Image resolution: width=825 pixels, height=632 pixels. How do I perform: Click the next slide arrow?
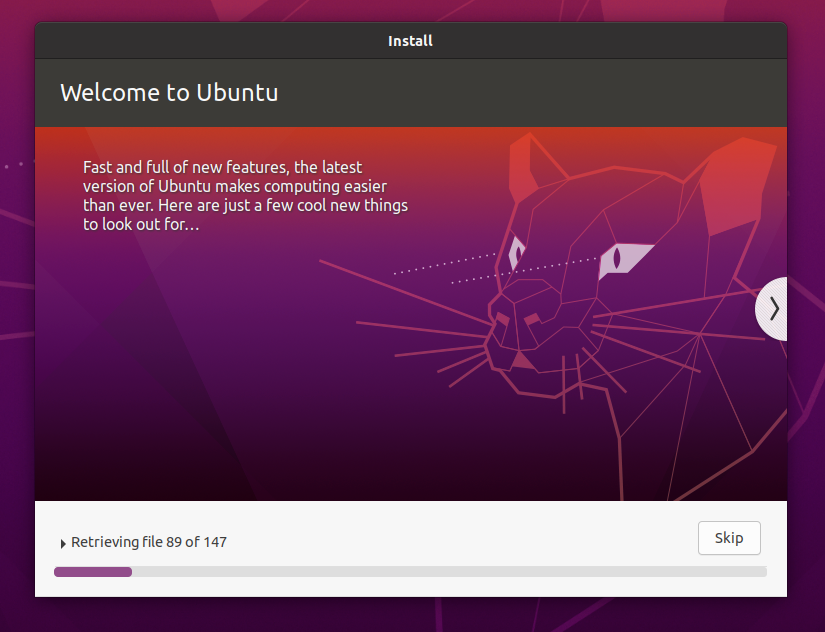[x=773, y=309]
